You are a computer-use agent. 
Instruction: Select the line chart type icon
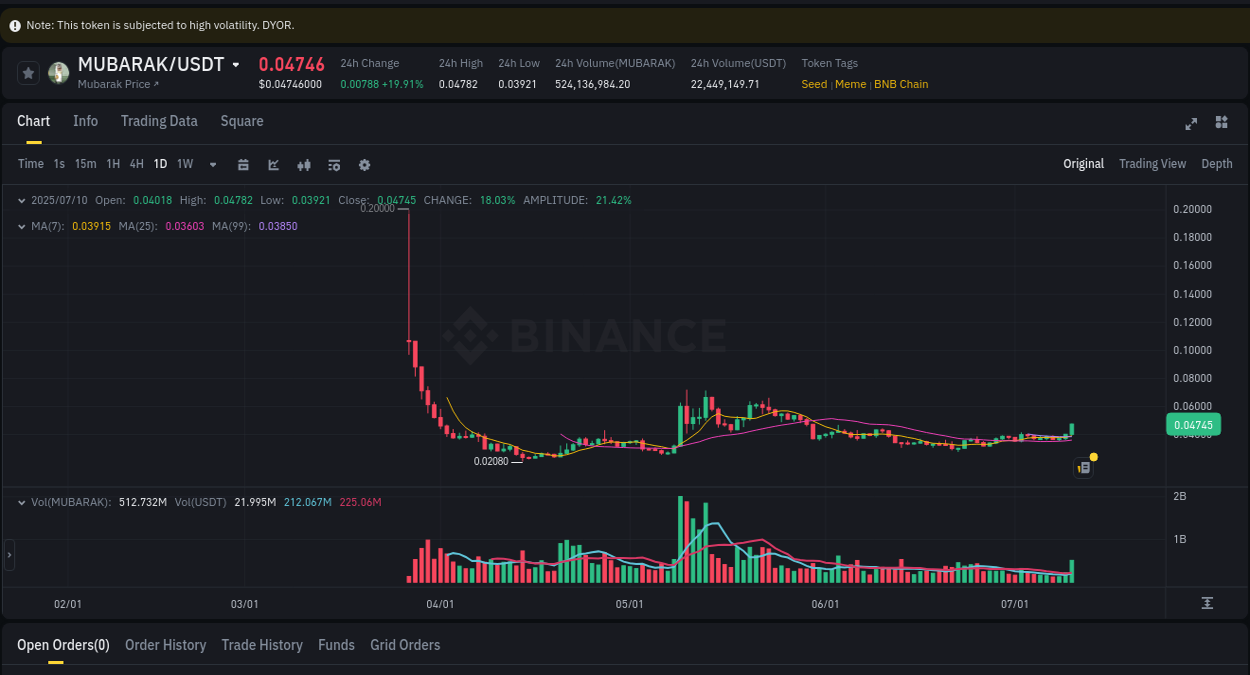point(273,164)
